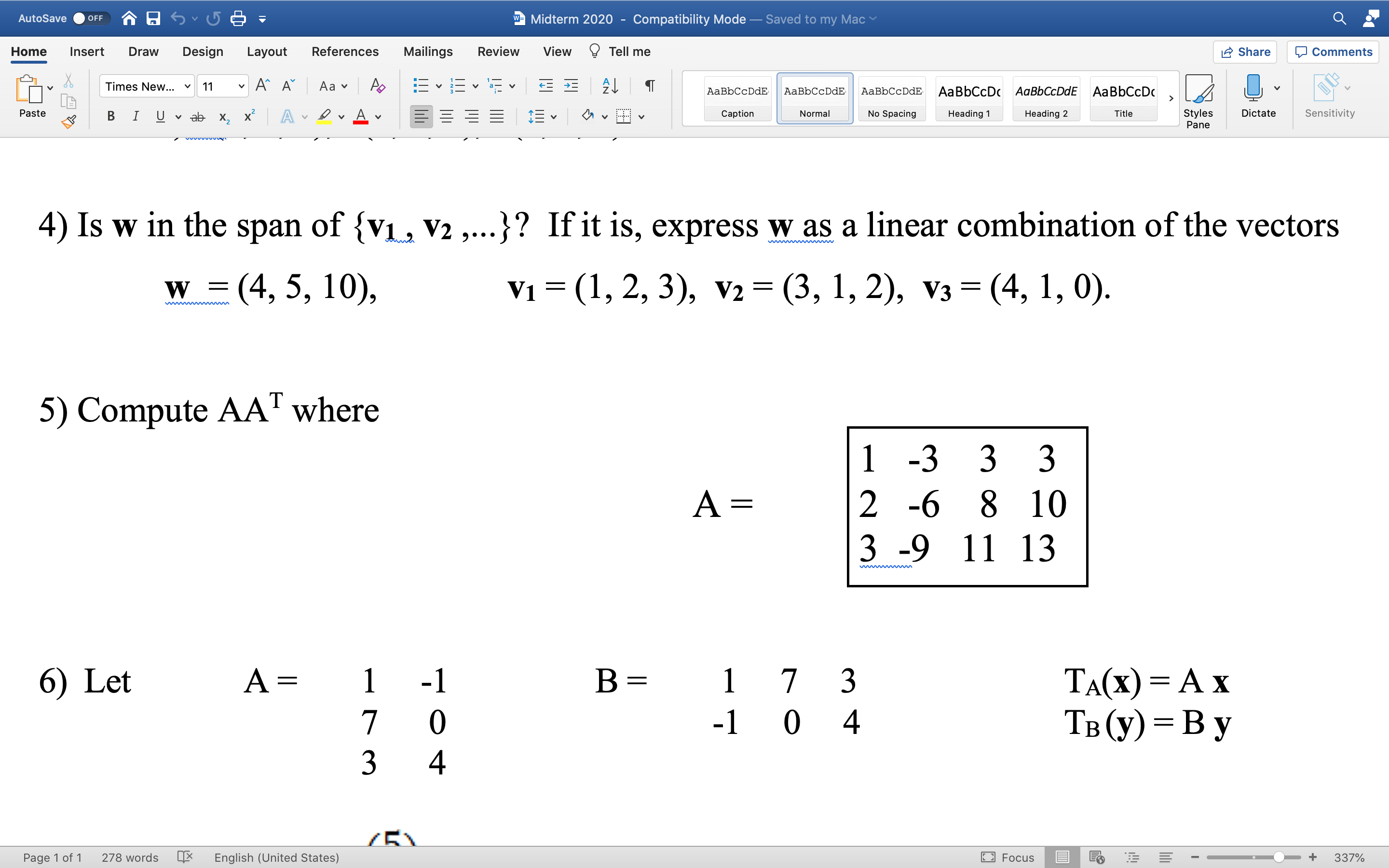Click the Sort A-Z icon
1389x868 pixels.
(610, 86)
